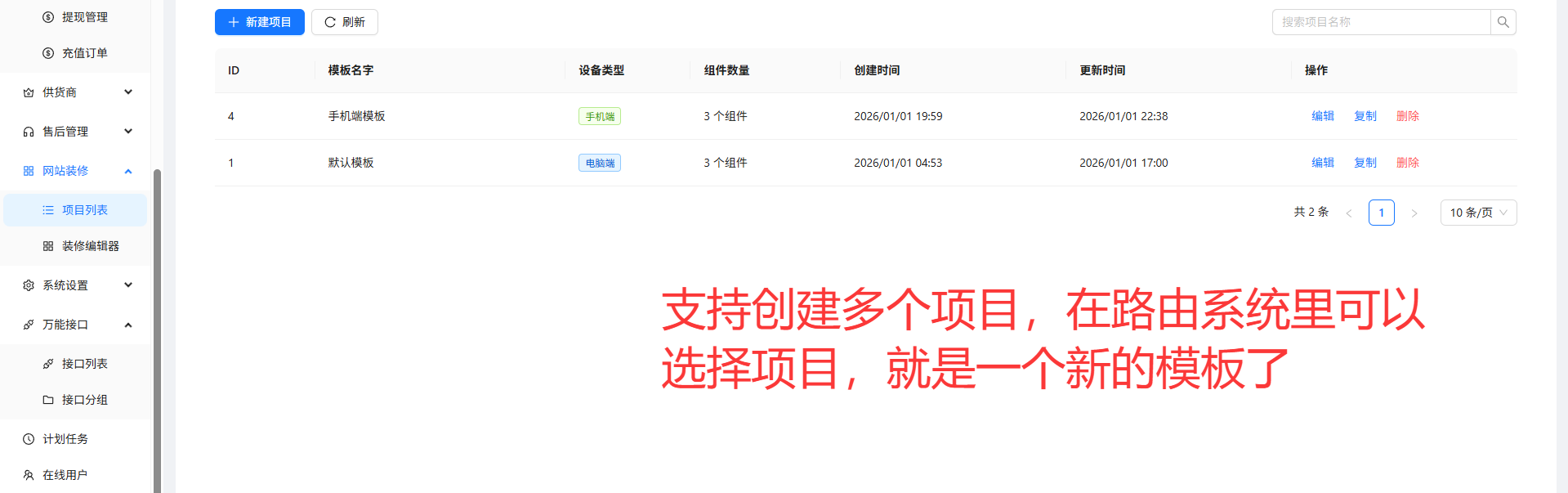Select 项目列表 menu item
The image size is (1568, 493).
click(x=84, y=210)
